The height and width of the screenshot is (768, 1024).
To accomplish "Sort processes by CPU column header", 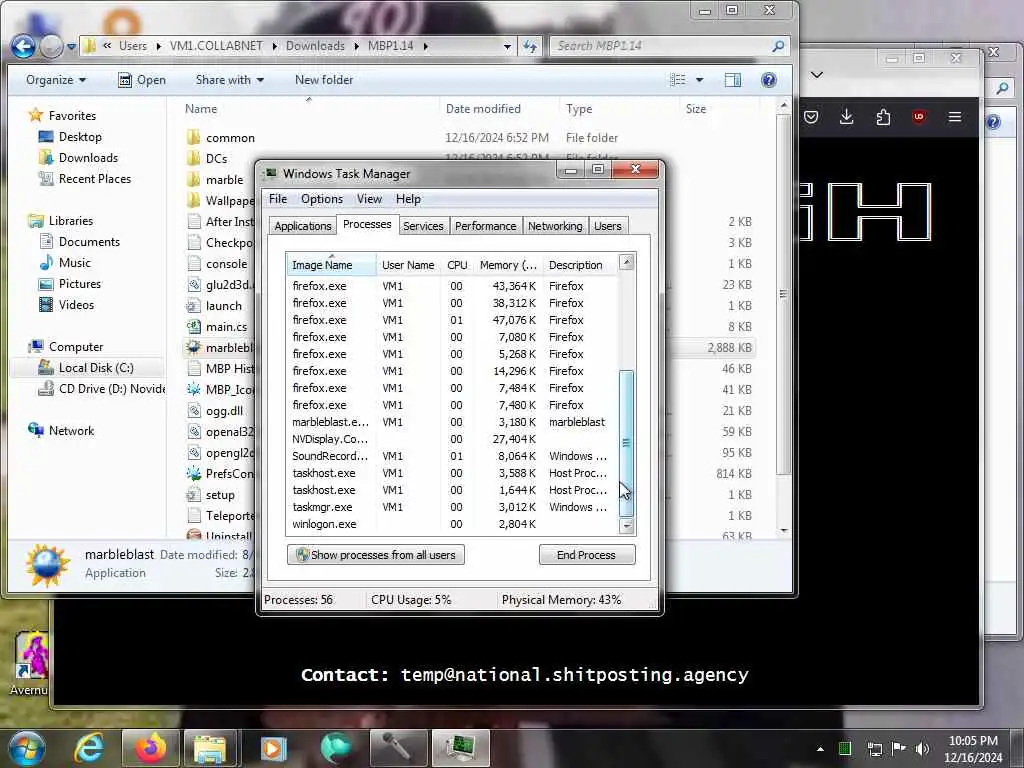I will click(457, 264).
